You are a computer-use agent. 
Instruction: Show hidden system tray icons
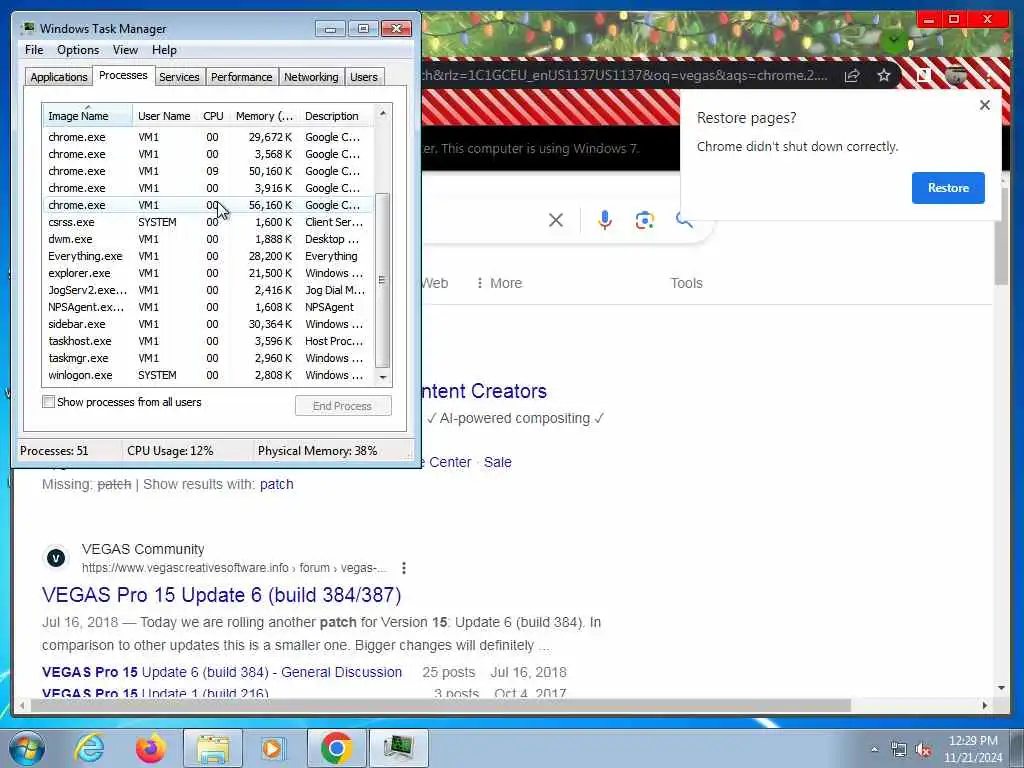tap(874, 750)
